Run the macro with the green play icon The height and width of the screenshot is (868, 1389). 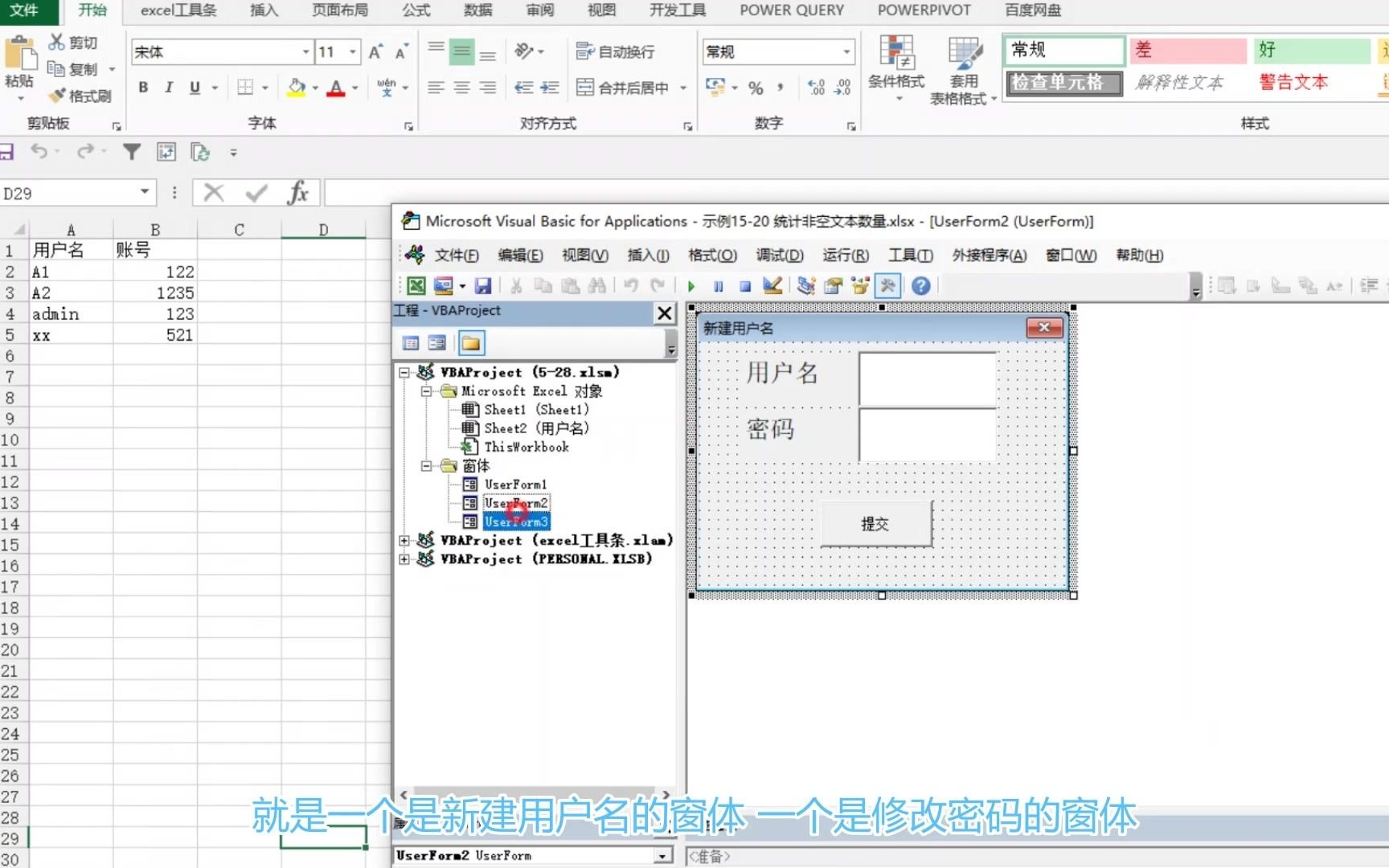pyautogui.click(x=691, y=285)
